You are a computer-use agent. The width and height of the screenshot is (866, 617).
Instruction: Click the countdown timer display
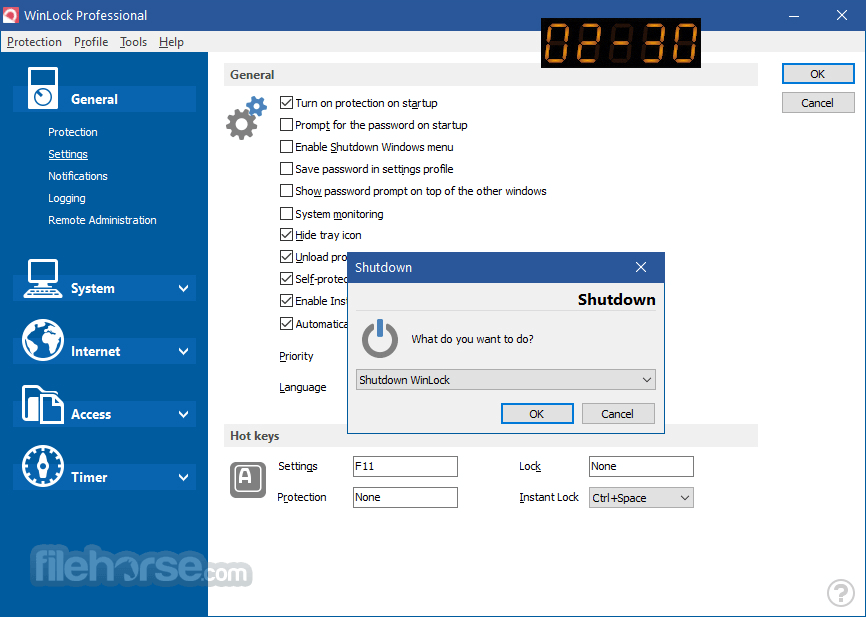tap(621, 43)
